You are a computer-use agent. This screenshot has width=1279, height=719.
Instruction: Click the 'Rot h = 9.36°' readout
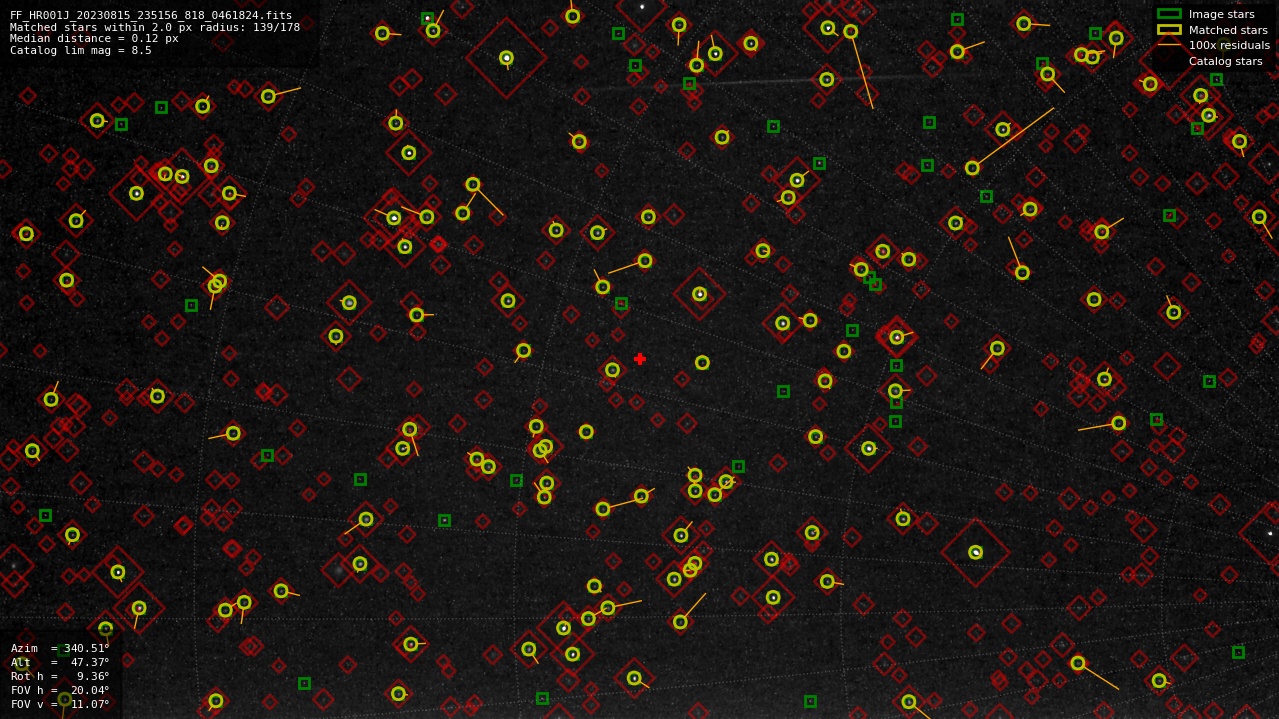60,676
